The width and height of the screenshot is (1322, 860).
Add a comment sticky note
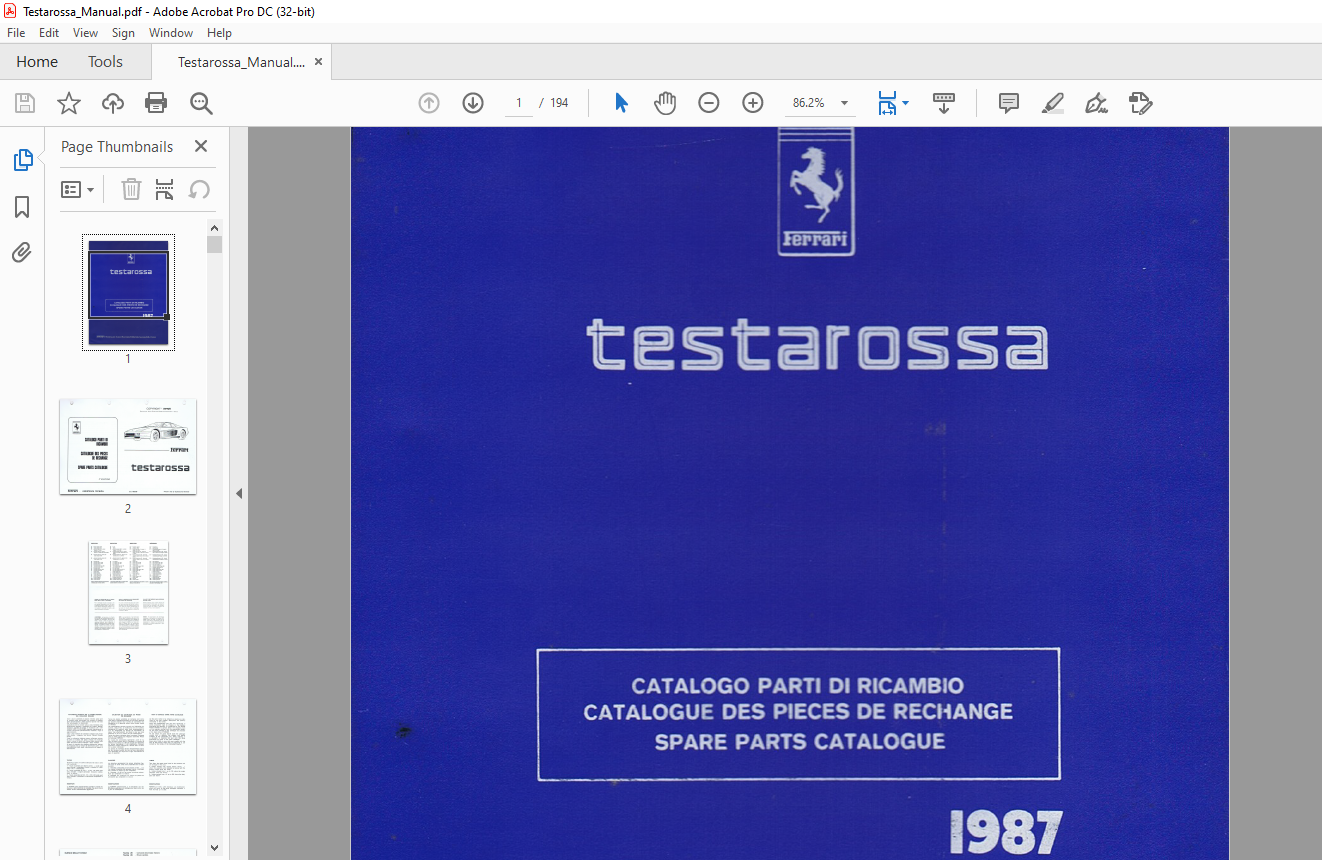point(1009,103)
